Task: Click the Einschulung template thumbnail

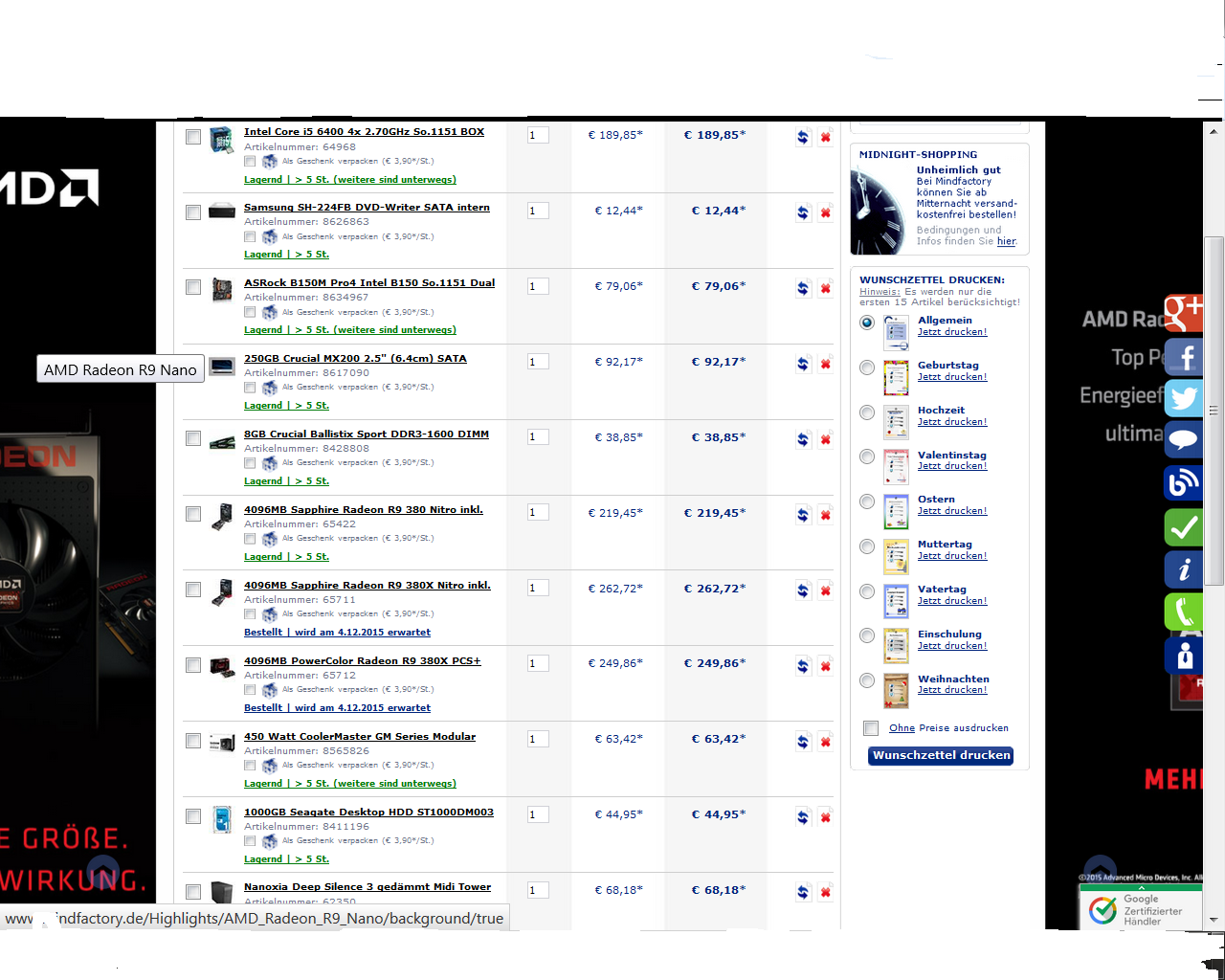Action: [896, 646]
